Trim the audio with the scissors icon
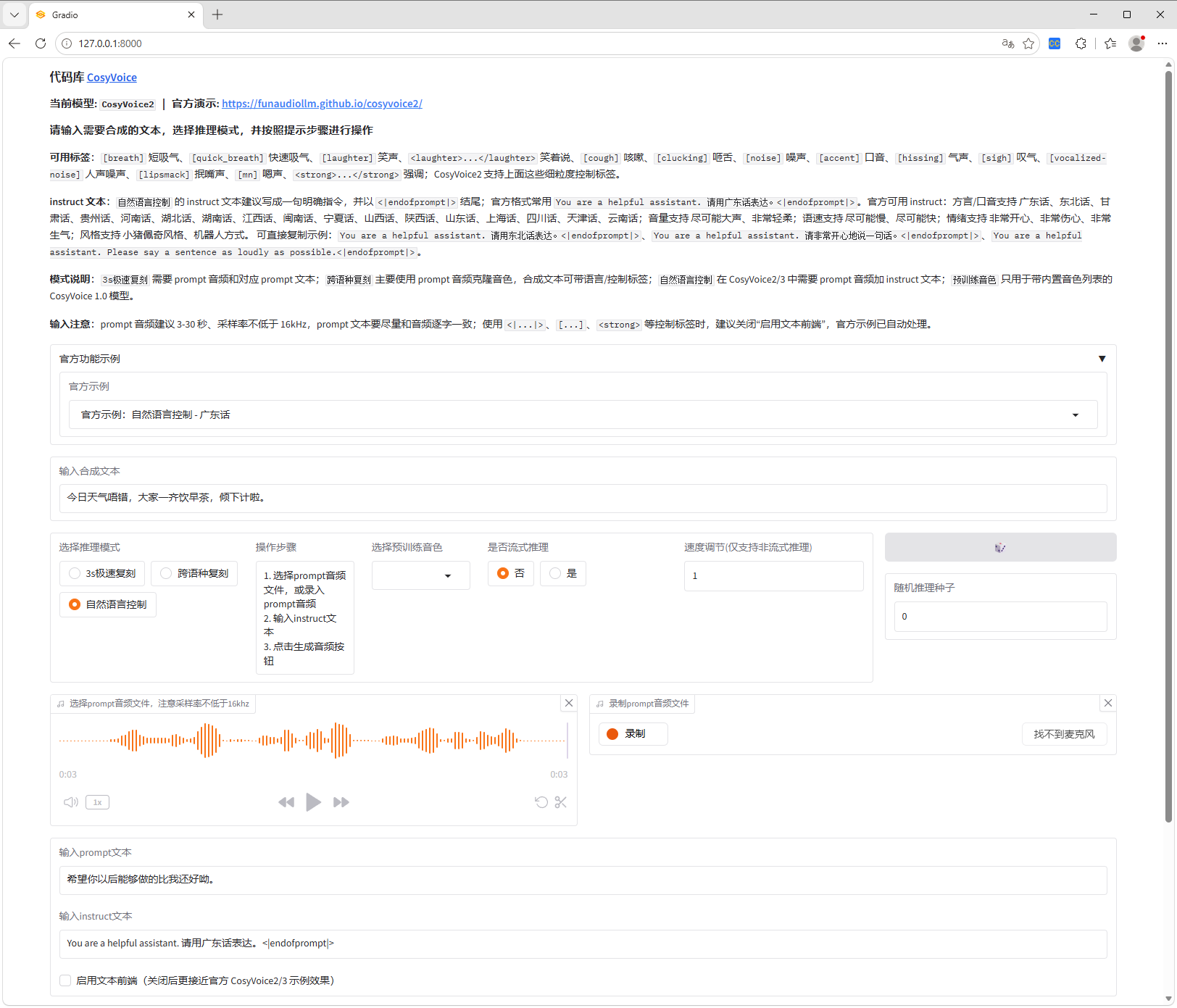Viewport: 1177px width, 1008px height. tap(561, 802)
